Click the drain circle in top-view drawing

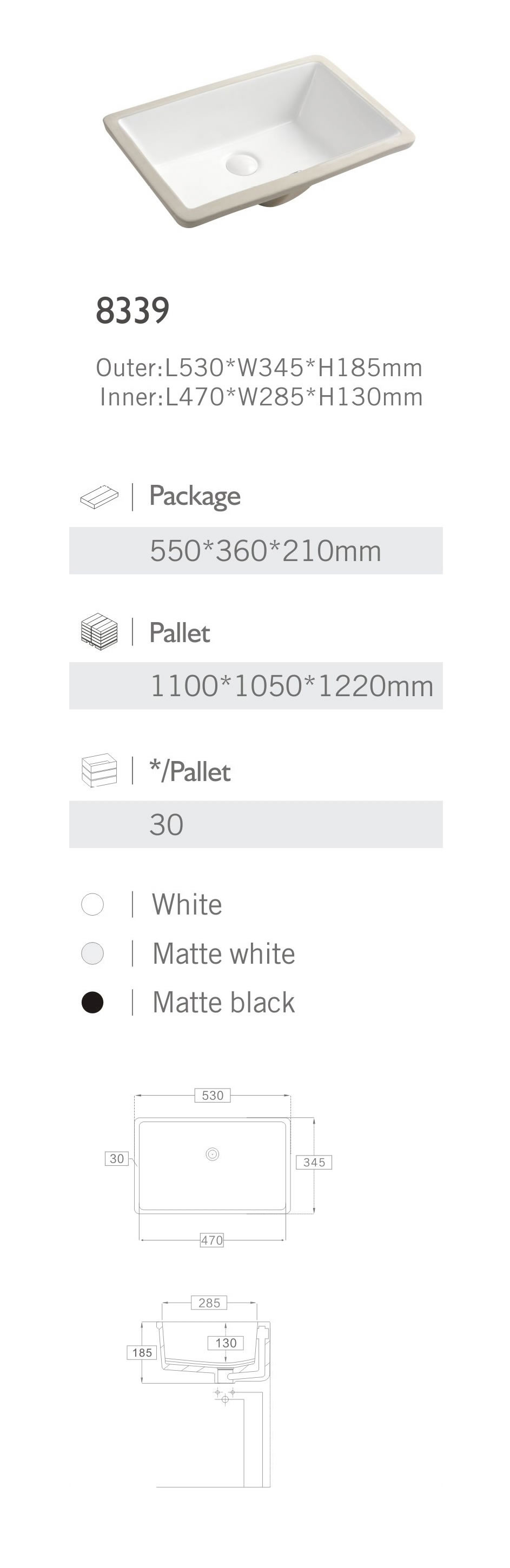coord(212,1154)
